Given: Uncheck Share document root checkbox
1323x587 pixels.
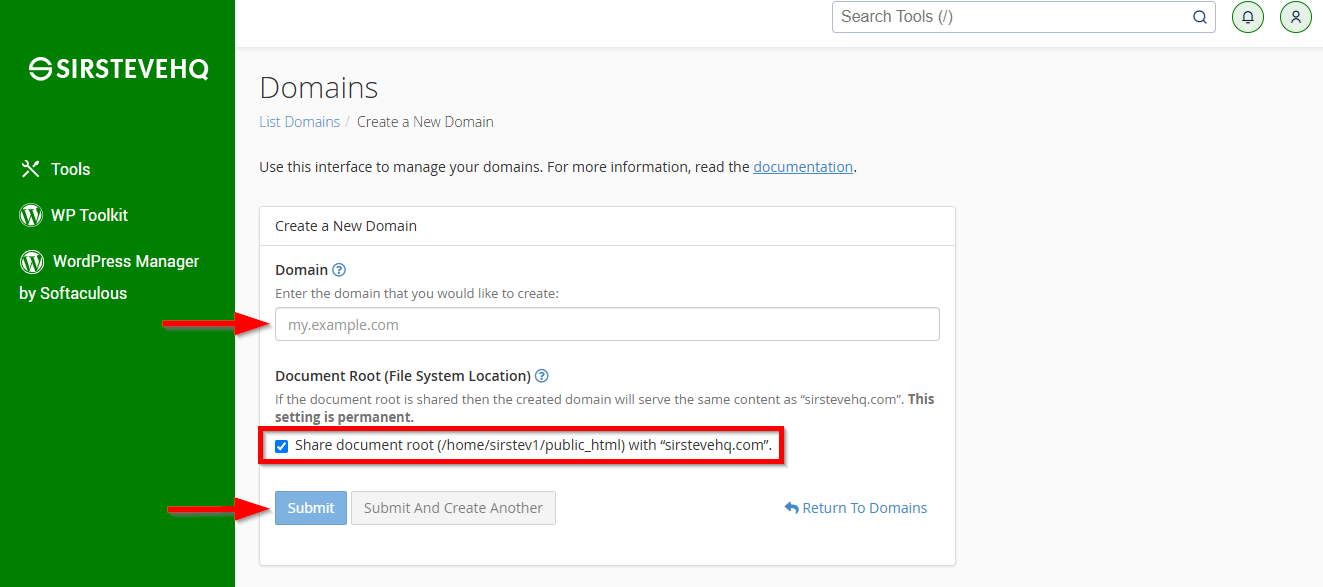Looking at the screenshot, I should point(282,446).
